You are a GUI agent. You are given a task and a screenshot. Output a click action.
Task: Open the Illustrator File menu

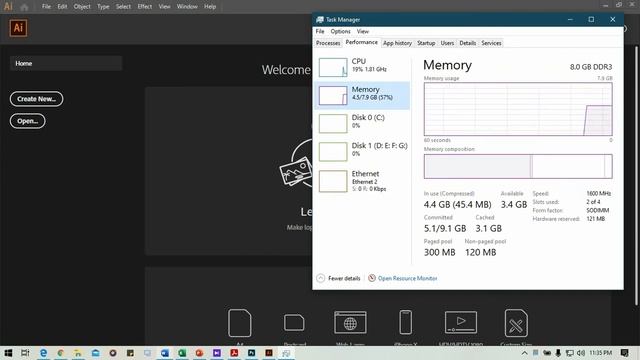(47, 7)
